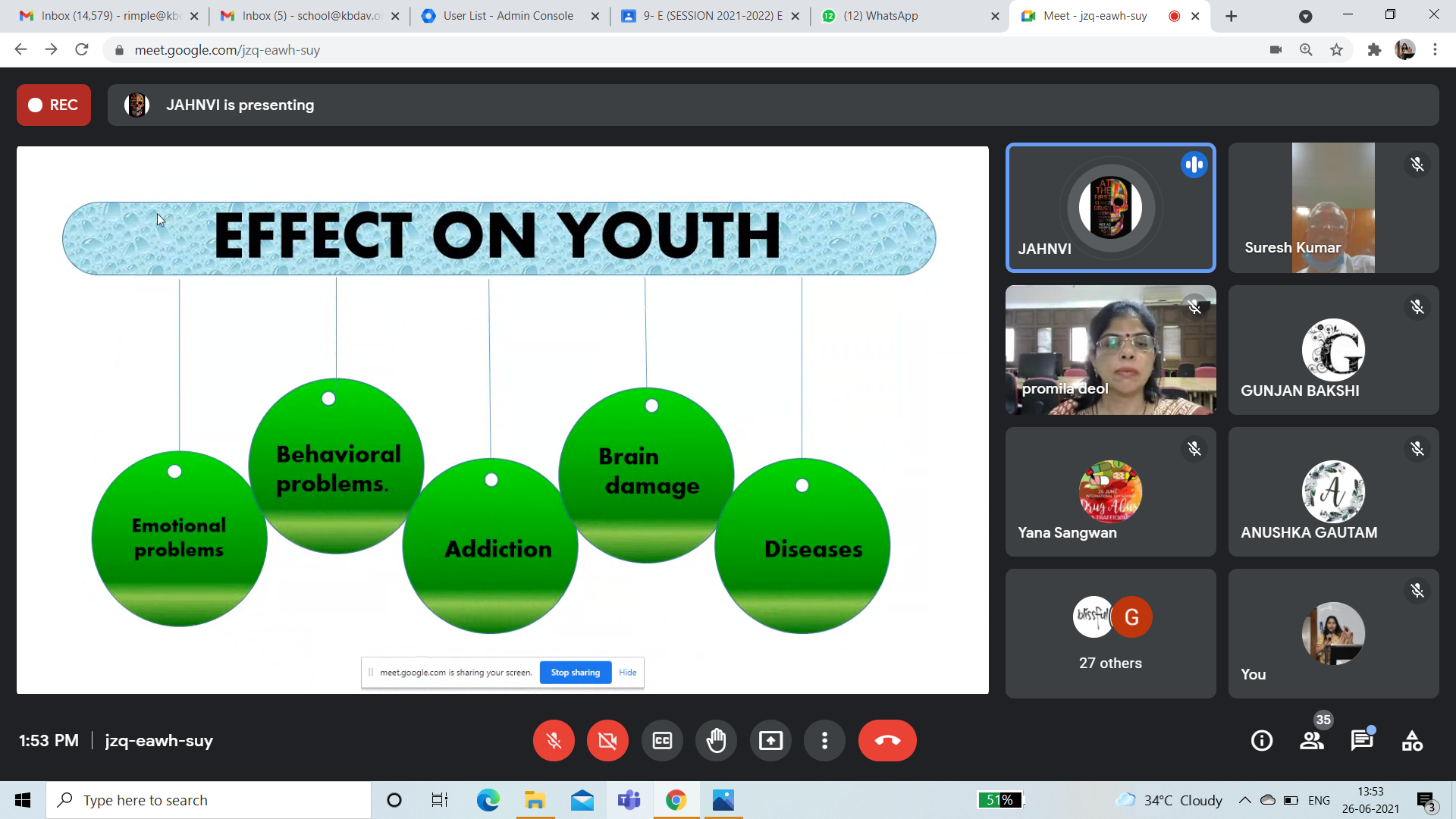This screenshot has height=819, width=1456.
Task: Show the participants list icon
Action: tap(1312, 740)
